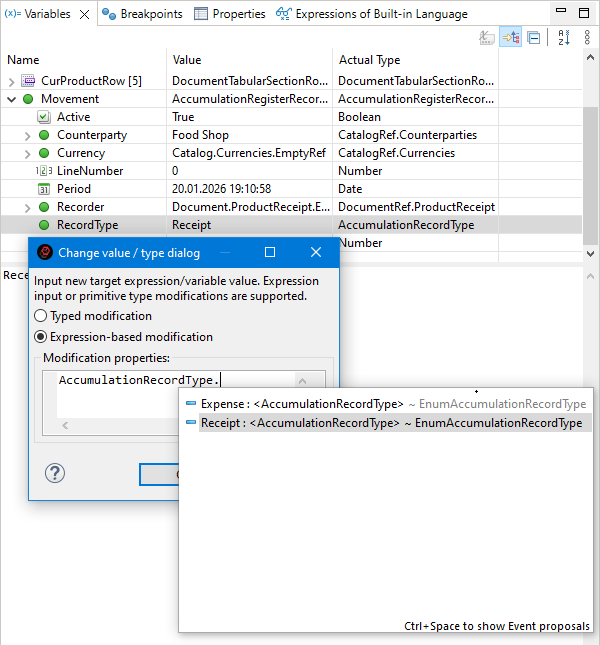Close the Variables tab
Screen dimensions: 600x645
pos(84,14)
